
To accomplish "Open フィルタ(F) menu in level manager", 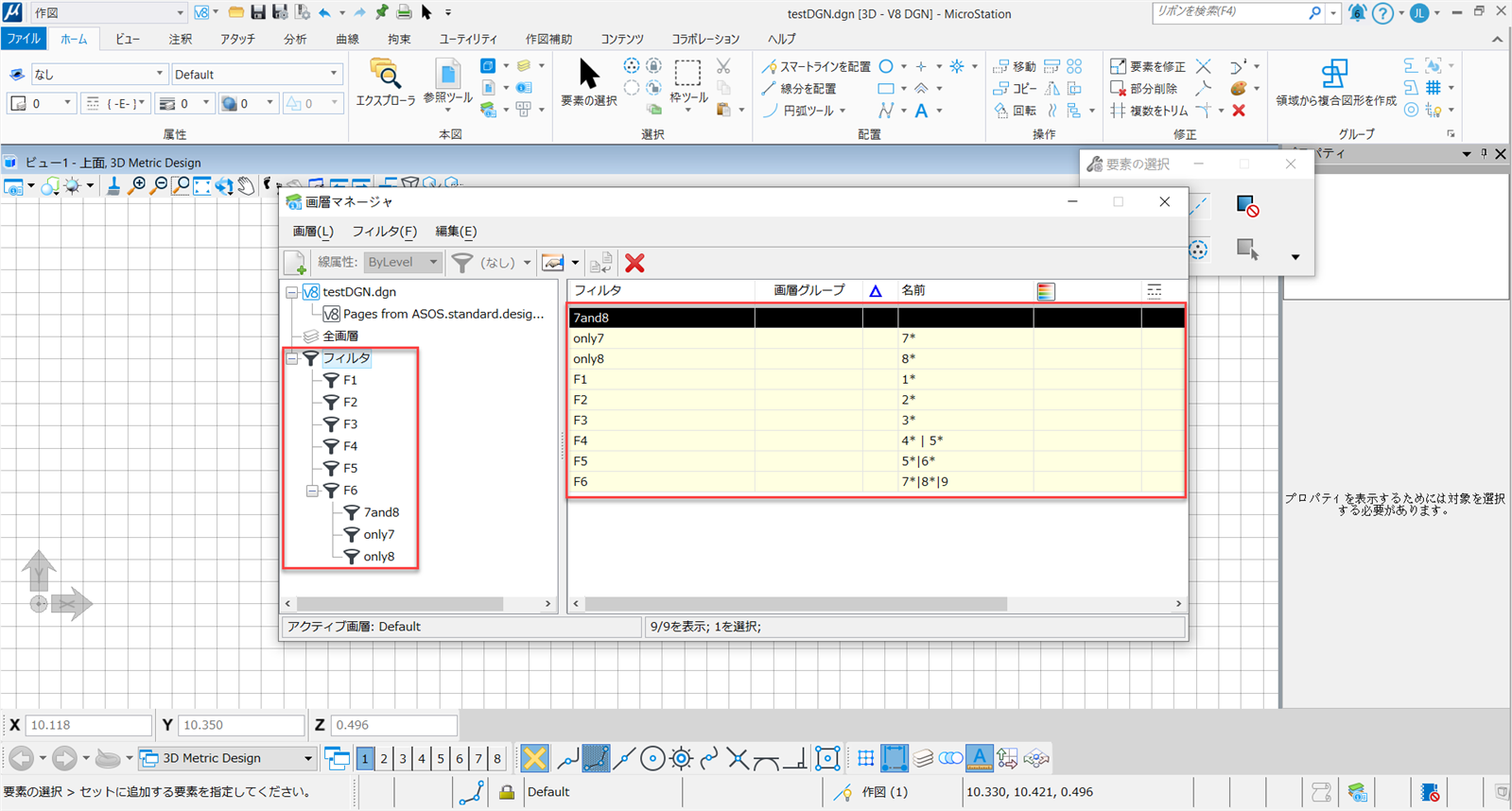I will click(x=385, y=232).
